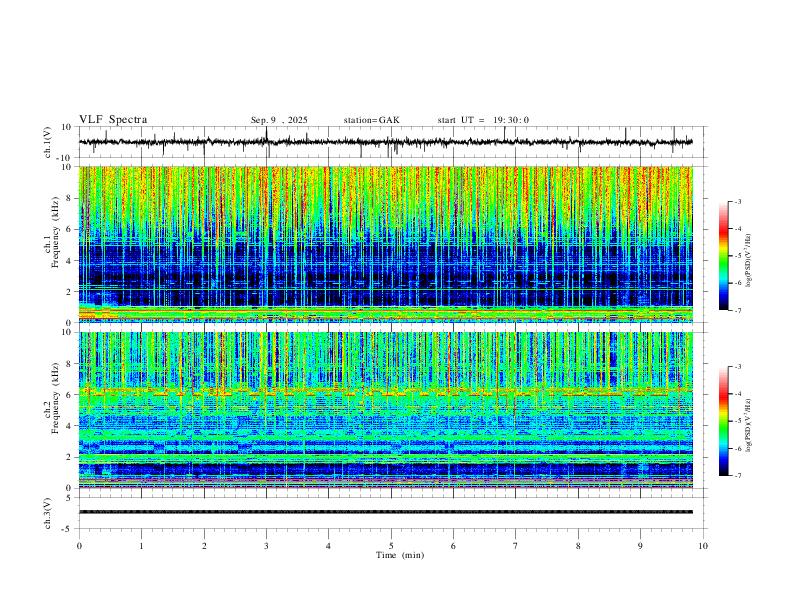Click time axis tick label '3'
This screenshot has height=612, width=792.
coord(266,546)
